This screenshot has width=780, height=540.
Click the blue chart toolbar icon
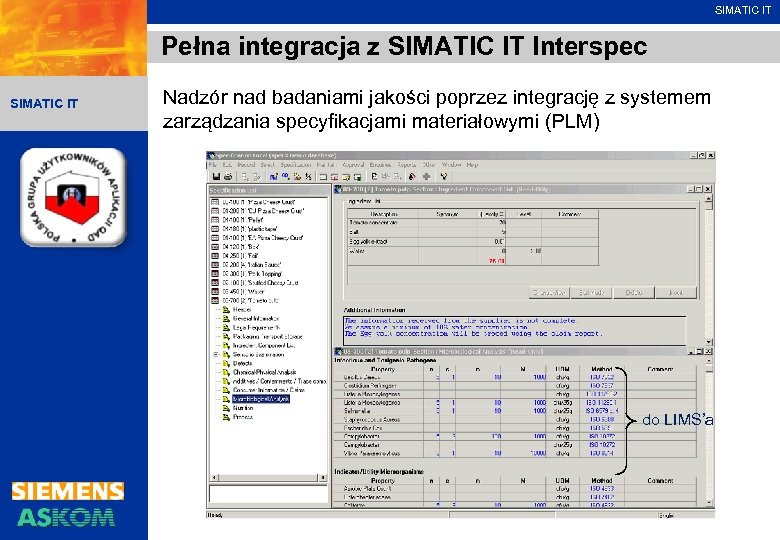(273, 177)
